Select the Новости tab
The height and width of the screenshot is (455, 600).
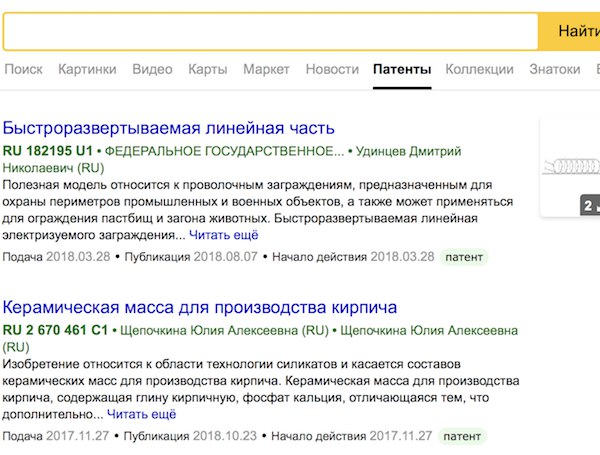click(x=332, y=69)
